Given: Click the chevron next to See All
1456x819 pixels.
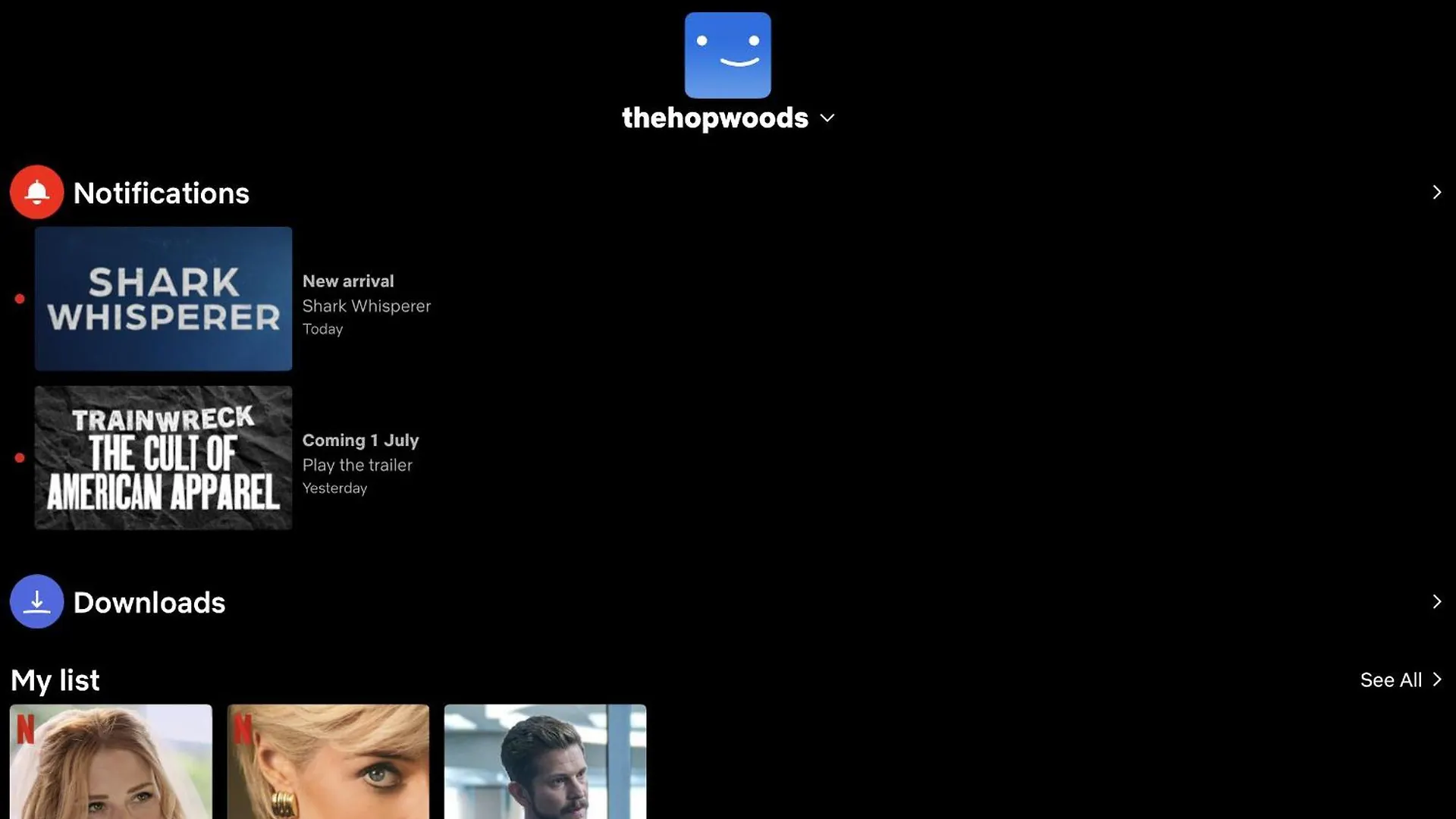Looking at the screenshot, I should 1436,679.
